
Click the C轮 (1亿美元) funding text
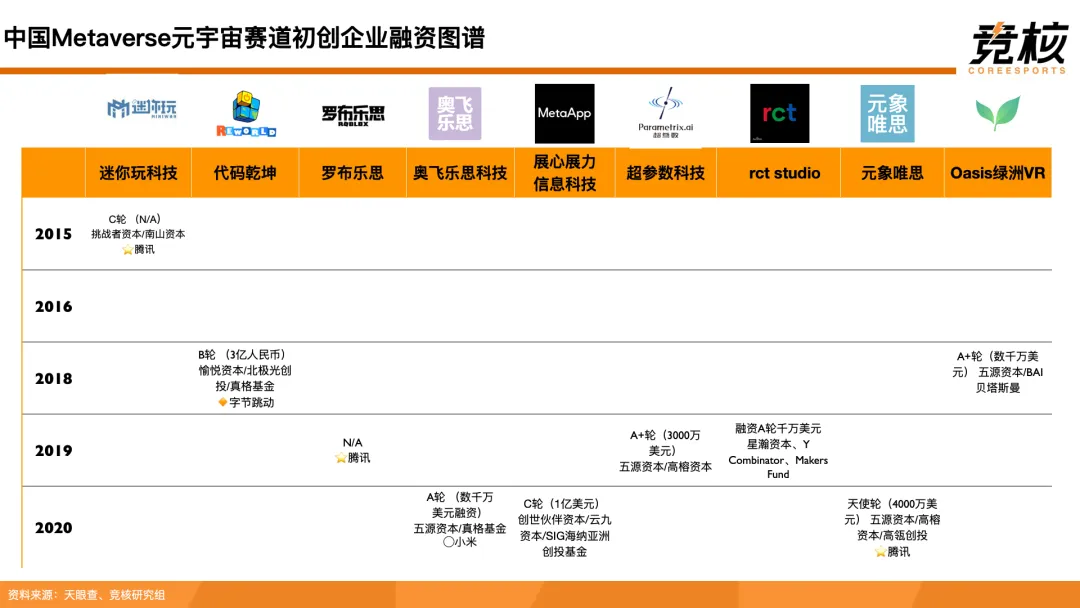pos(561,504)
